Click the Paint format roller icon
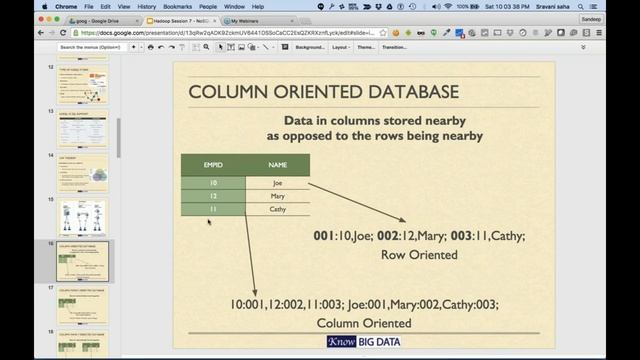Screen dimensions: 640x360 [182, 47]
